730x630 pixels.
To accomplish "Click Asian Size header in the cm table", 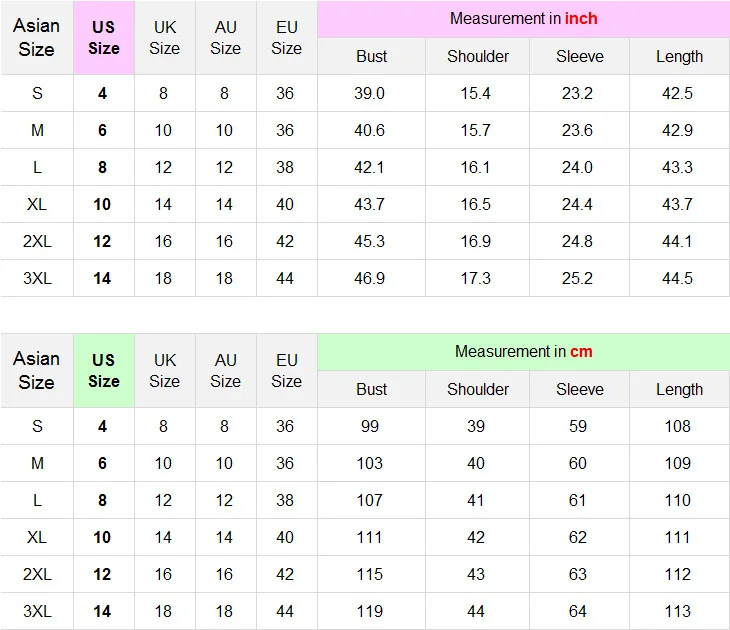I will (x=37, y=370).
